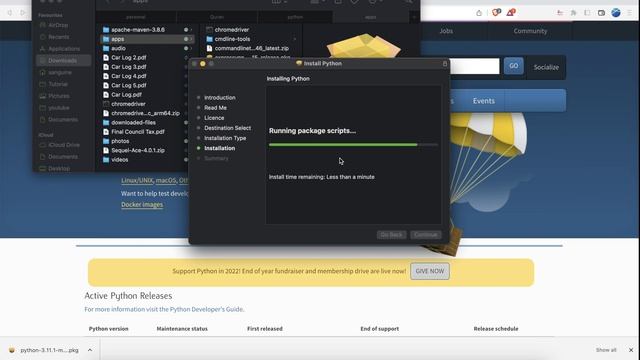Image resolution: width=640 pixels, height=360 pixels.
Task: Click the GIVE NOW button
Action: coord(430,271)
